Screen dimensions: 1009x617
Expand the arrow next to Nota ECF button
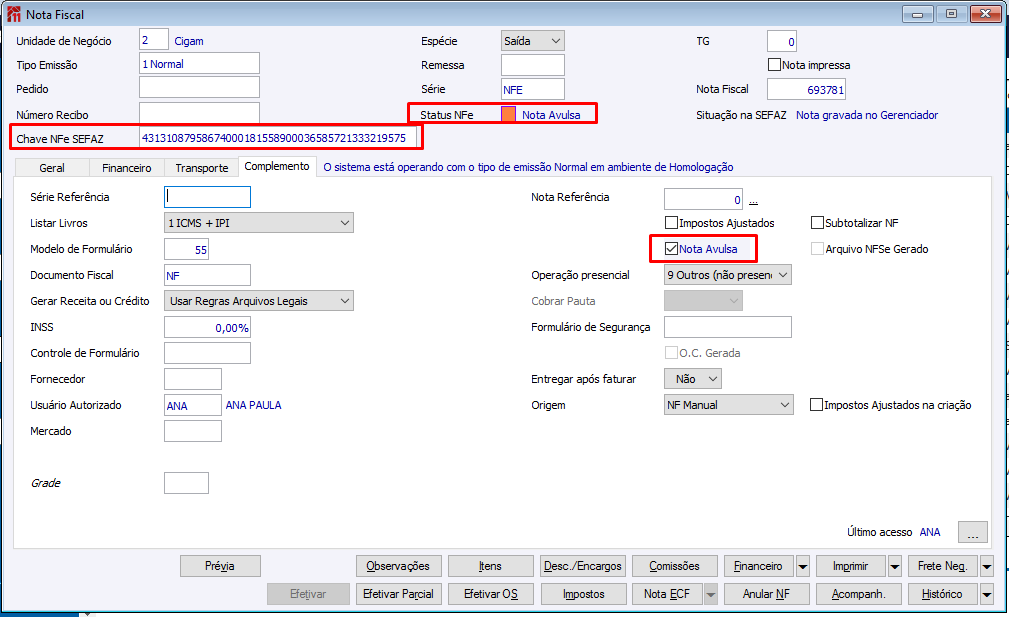click(710, 594)
